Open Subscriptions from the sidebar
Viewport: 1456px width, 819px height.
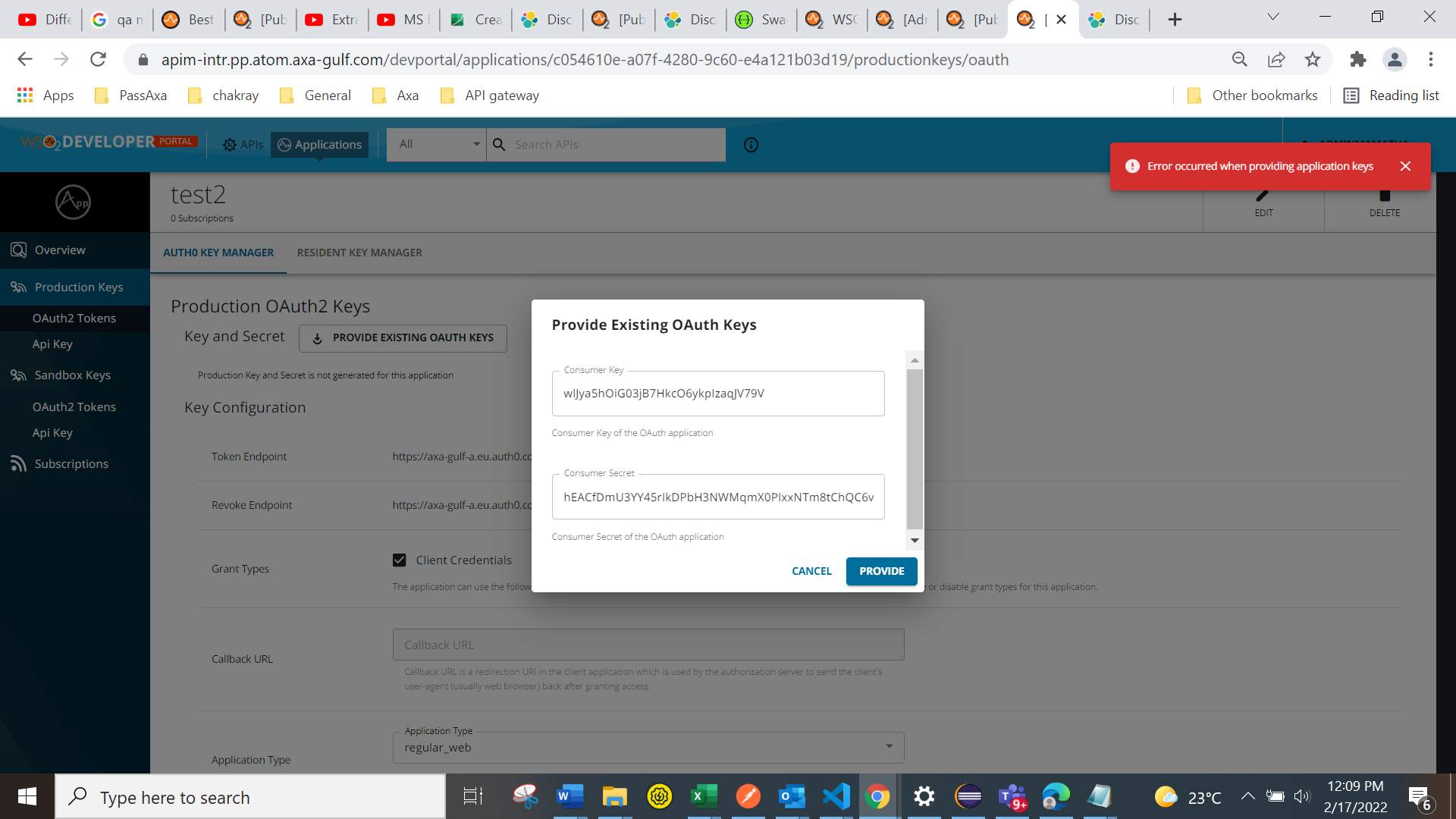pyautogui.click(x=71, y=463)
